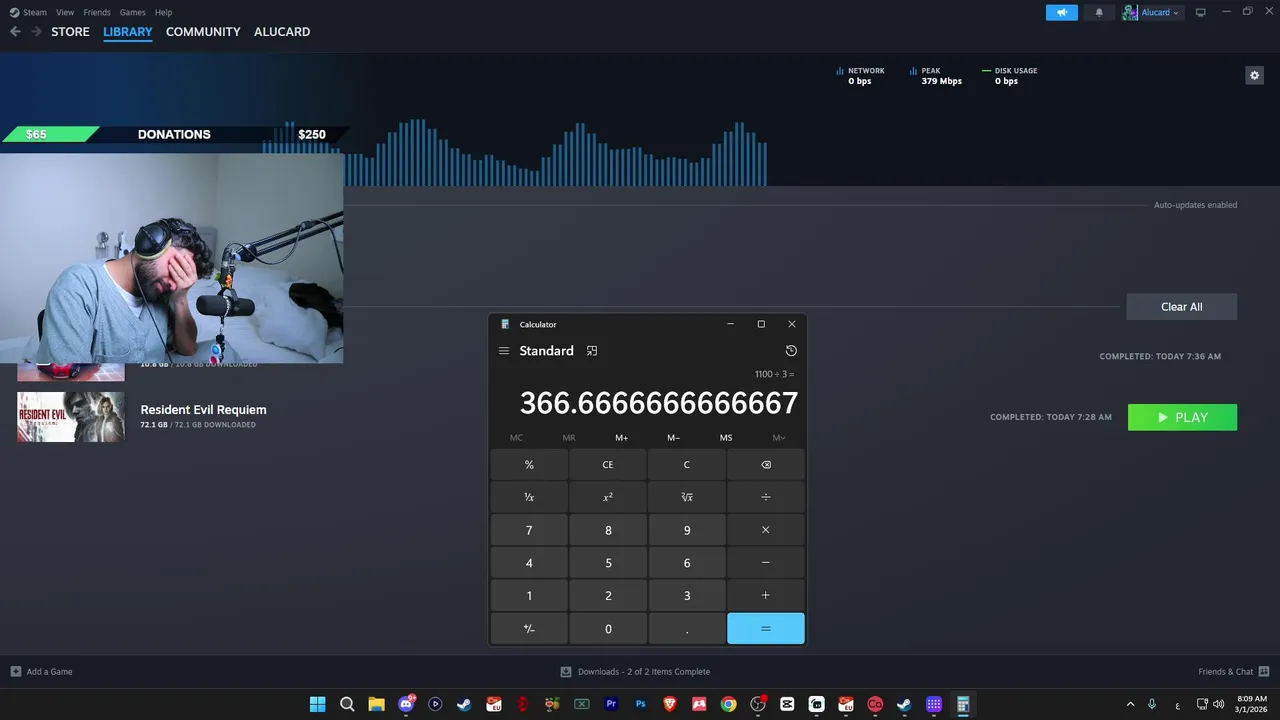Switch to the COMMUNITY tab
Image resolution: width=1280 pixels, height=720 pixels.
click(x=203, y=32)
